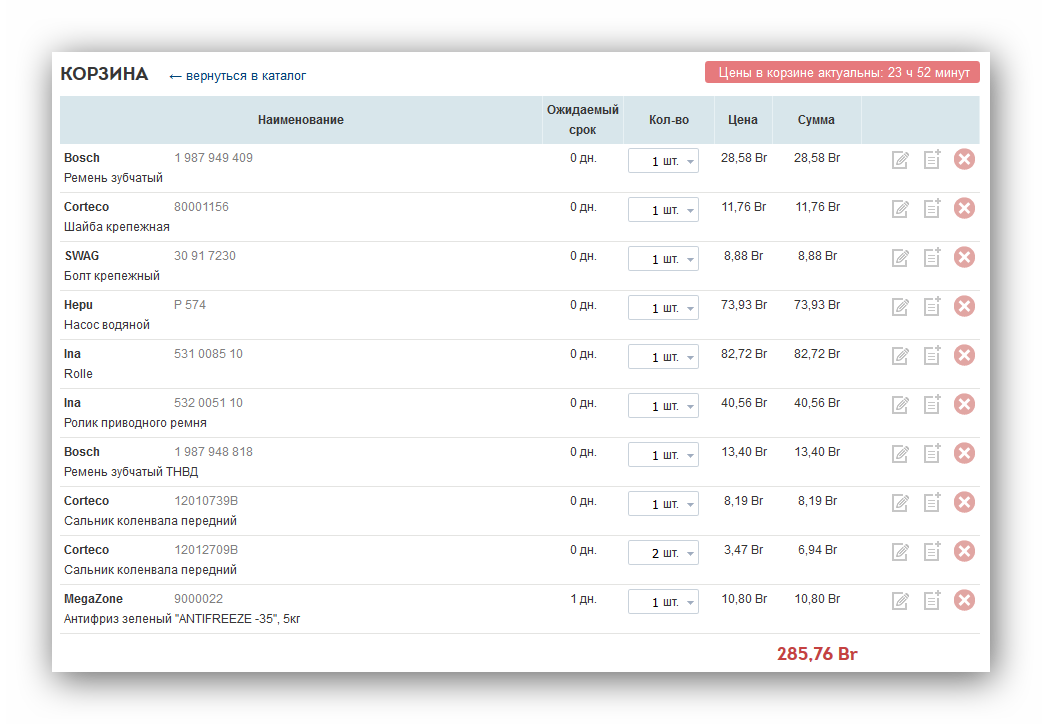Change the quantity for Bosch 1 987 948 818
This screenshot has width=1042, height=724.
[x=663, y=455]
